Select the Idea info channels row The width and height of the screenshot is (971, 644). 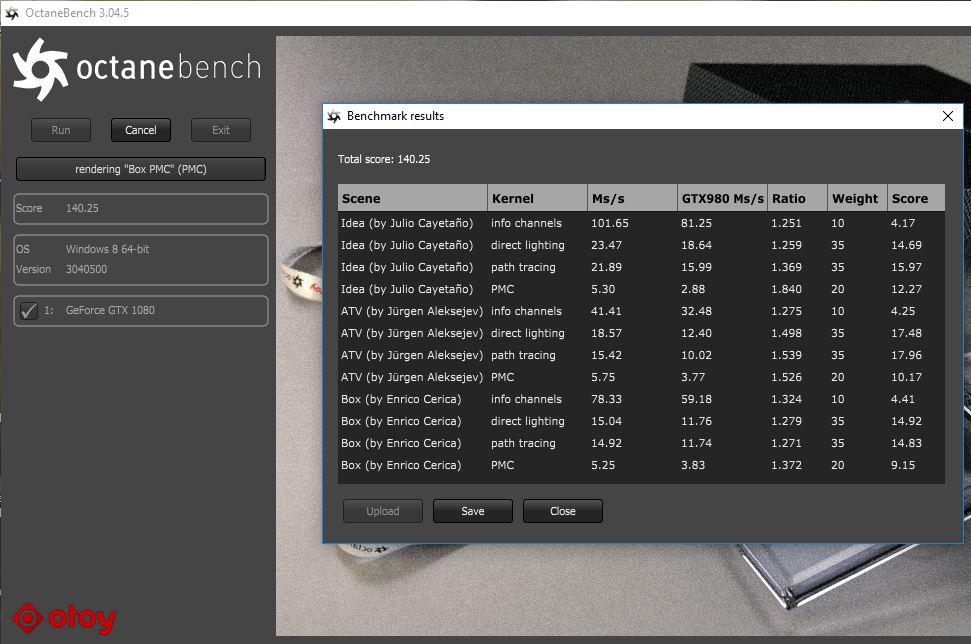642,223
